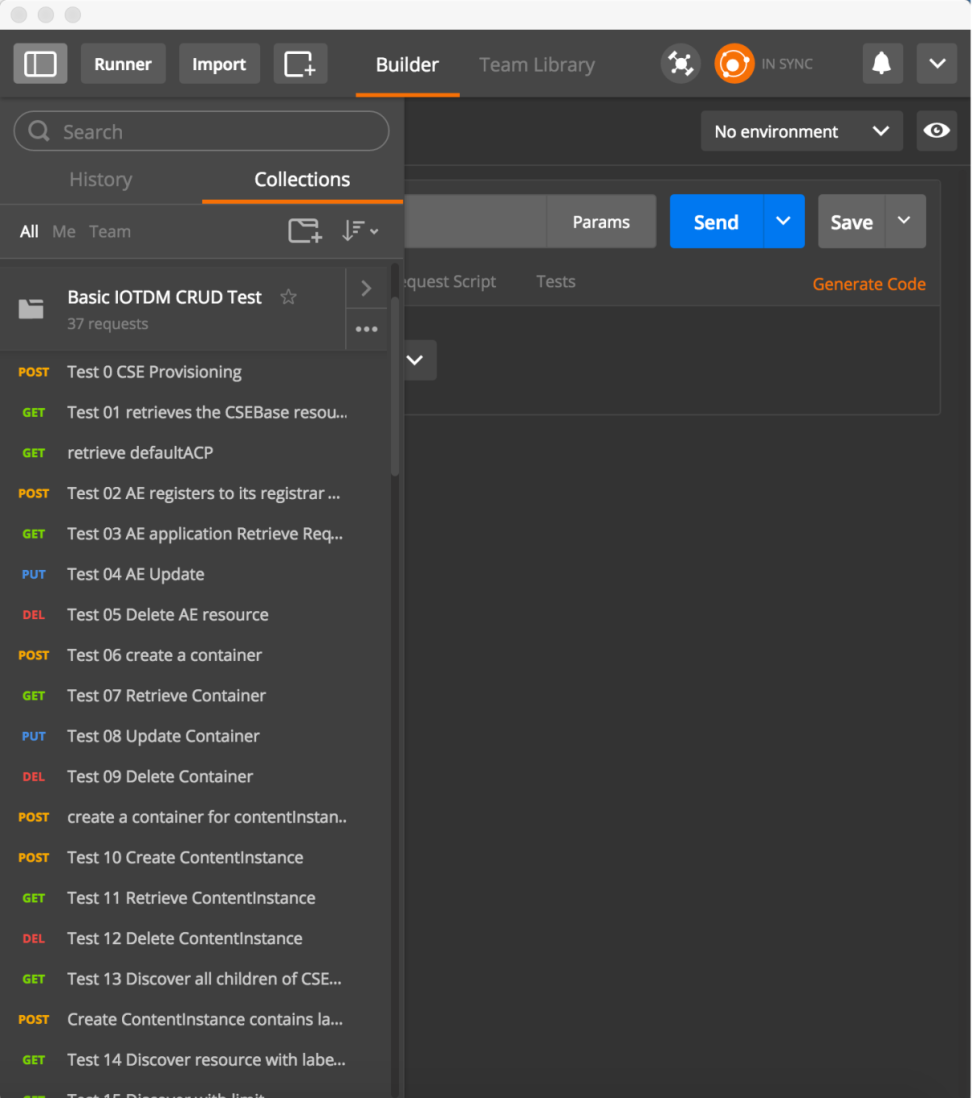Click the Runner button
The width and height of the screenshot is (972, 1098).
tap(123, 64)
